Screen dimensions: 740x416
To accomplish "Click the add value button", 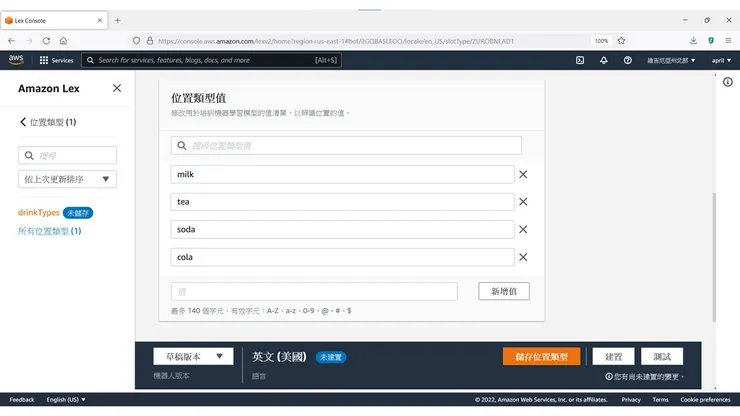I will [504, 291].
